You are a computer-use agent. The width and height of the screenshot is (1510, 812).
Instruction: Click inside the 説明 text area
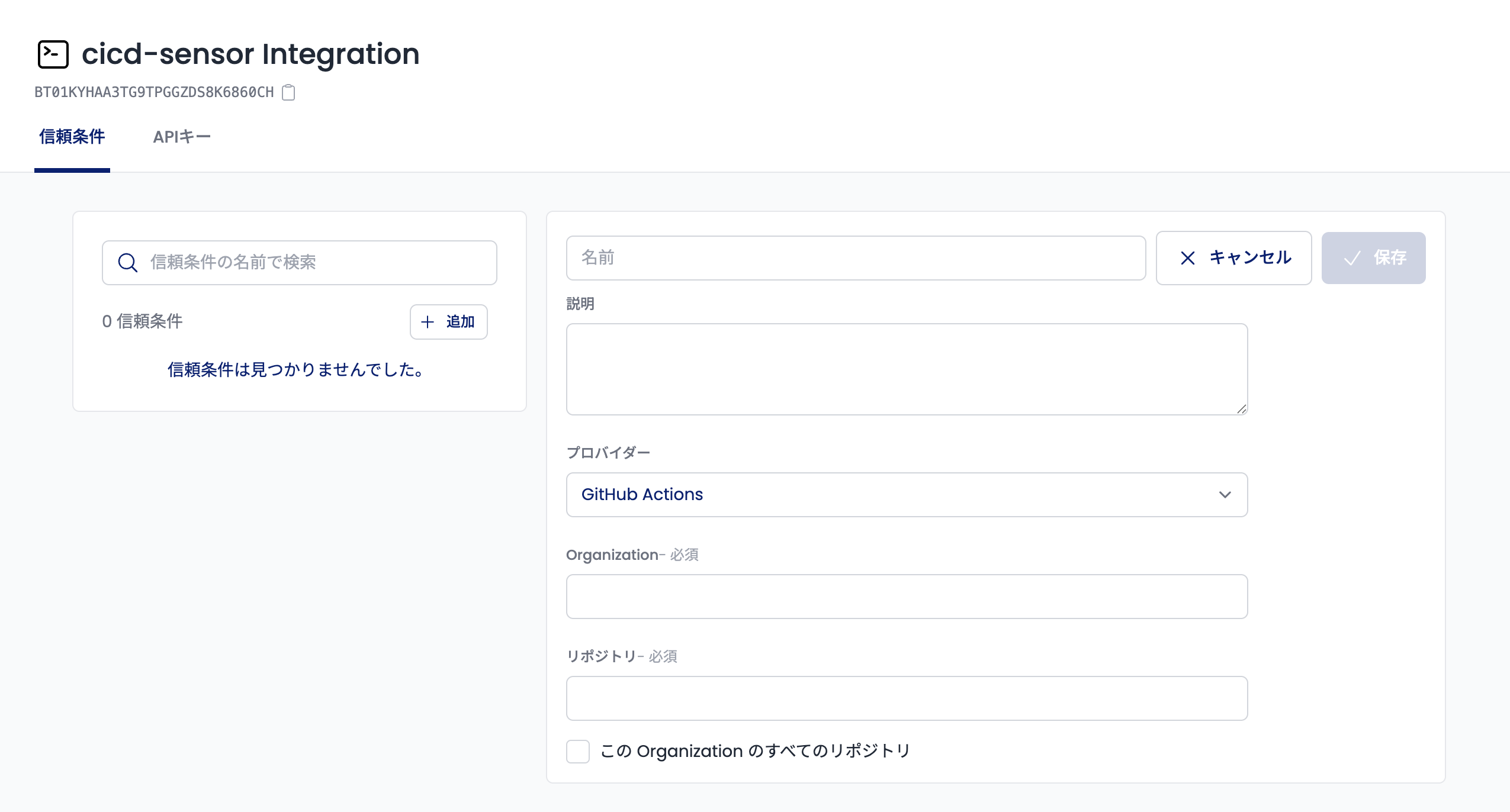click(907, 369)
